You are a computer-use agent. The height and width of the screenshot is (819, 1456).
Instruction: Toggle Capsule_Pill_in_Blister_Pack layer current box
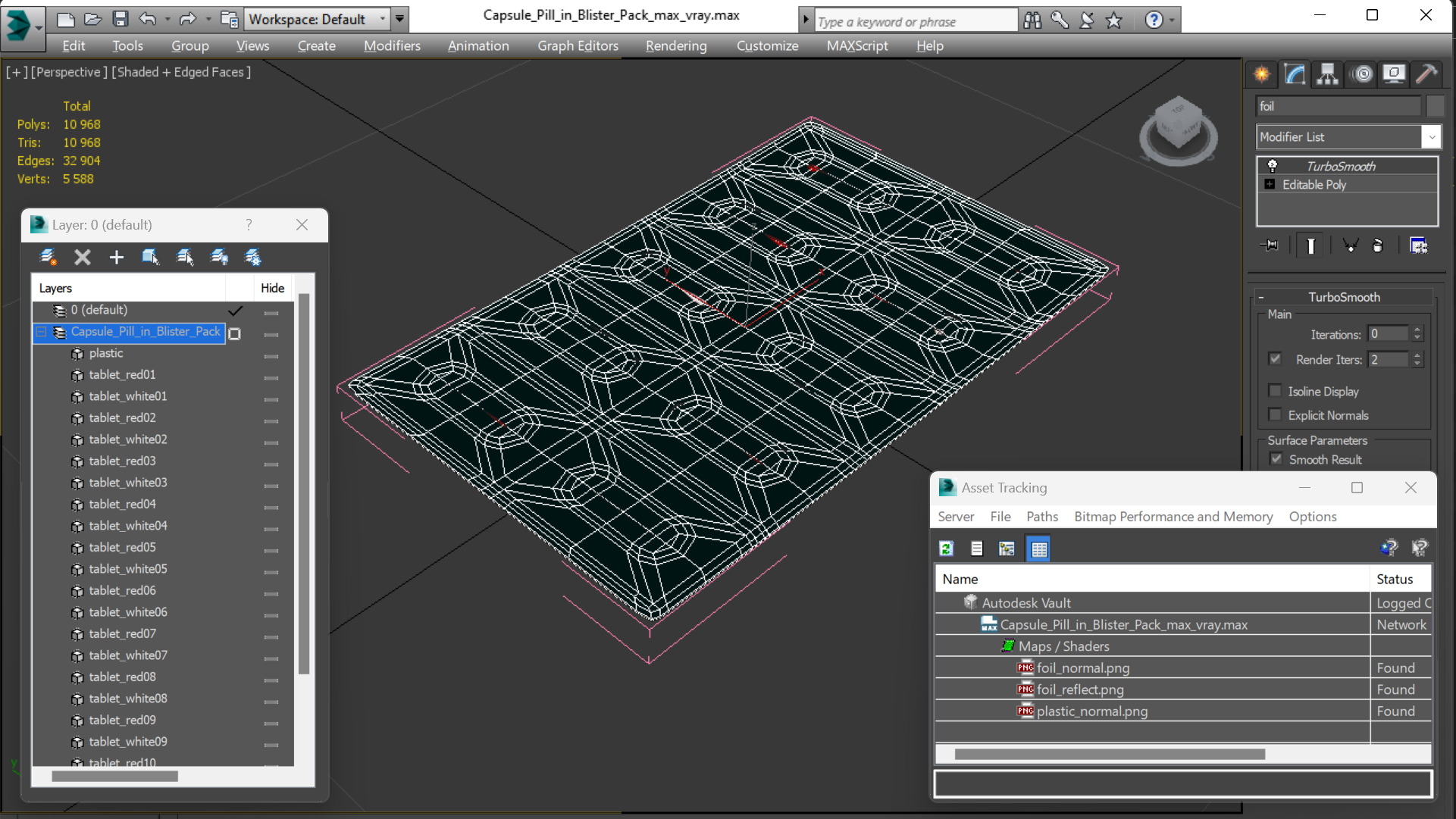tap(235, 333)
